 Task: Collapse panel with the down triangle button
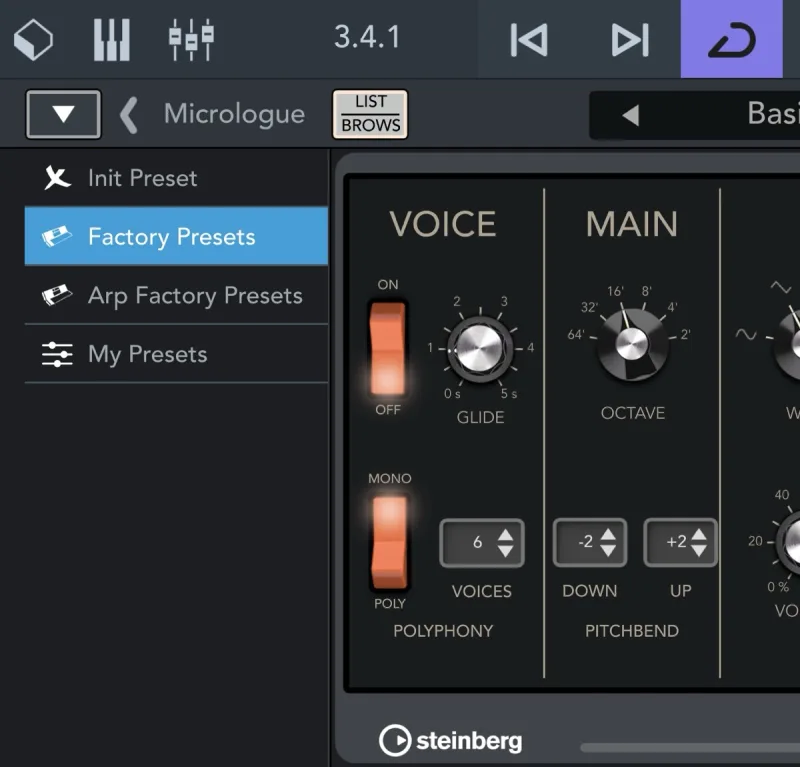click(63, 114)
